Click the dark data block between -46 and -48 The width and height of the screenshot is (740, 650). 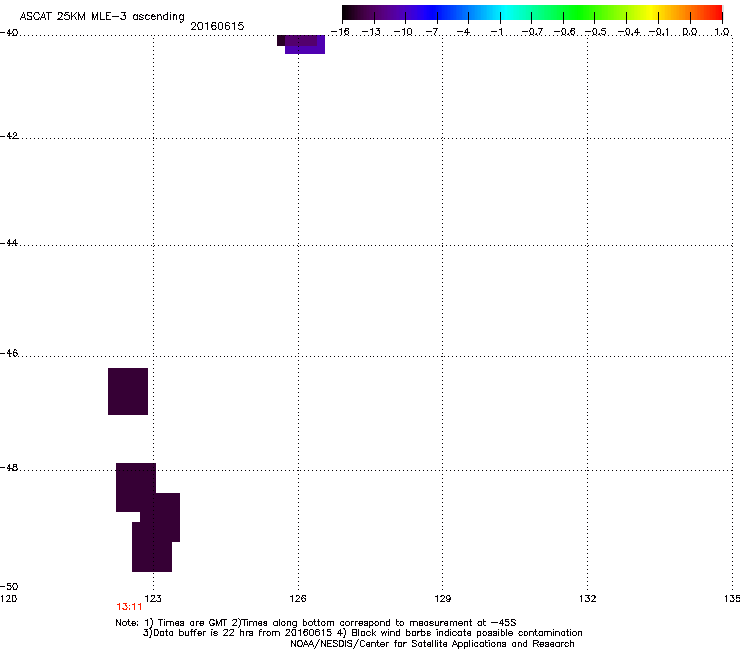(x=128, y=391)
